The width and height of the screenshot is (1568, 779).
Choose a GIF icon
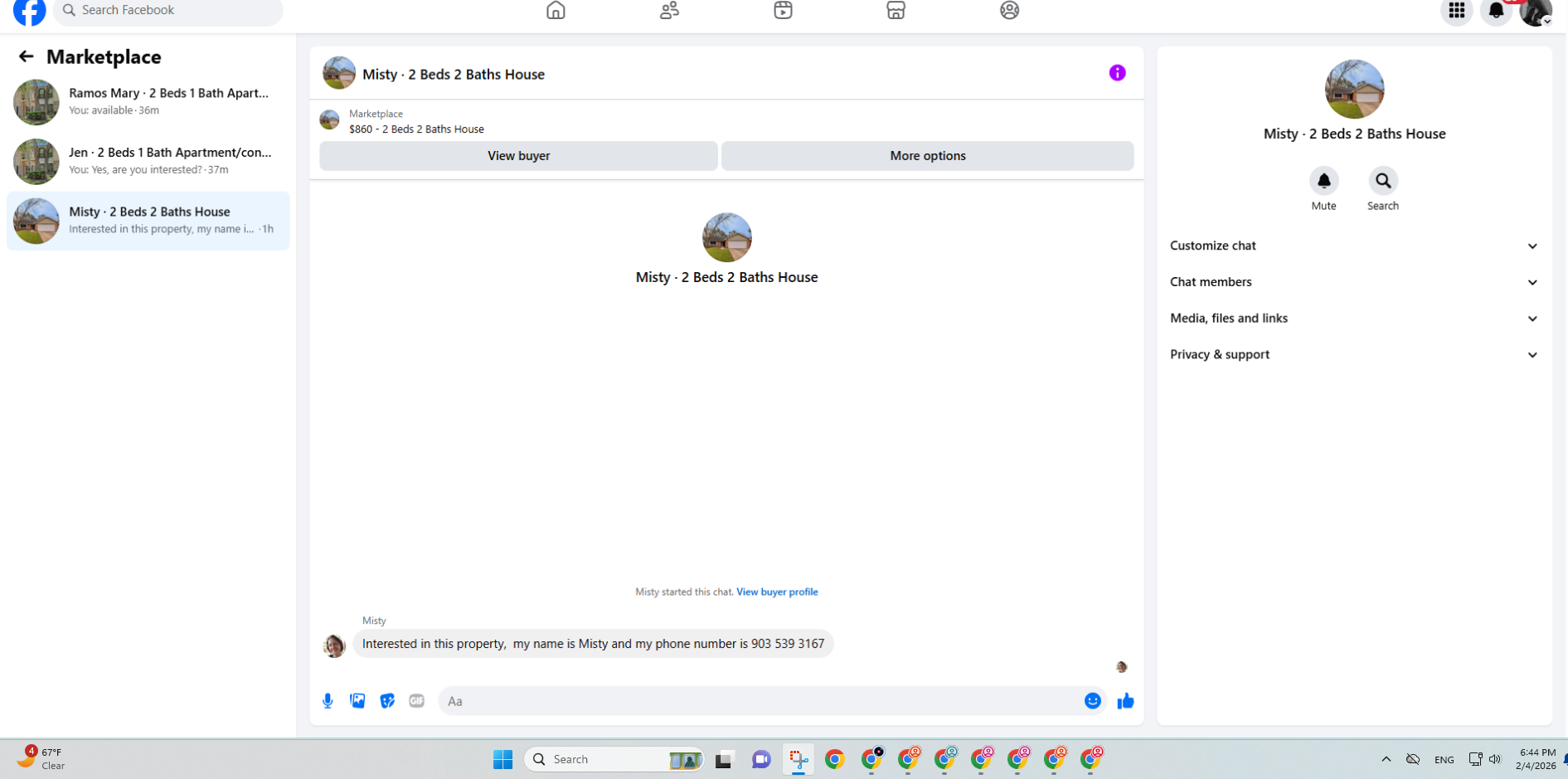[417, 701]
